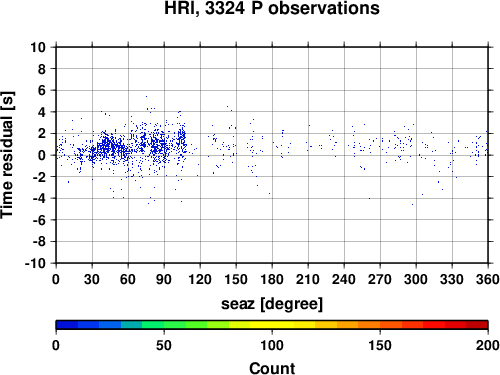Click the yellow segment near the 100 mark on the colorbar
The image size is (500, 375).
(272, 325)
